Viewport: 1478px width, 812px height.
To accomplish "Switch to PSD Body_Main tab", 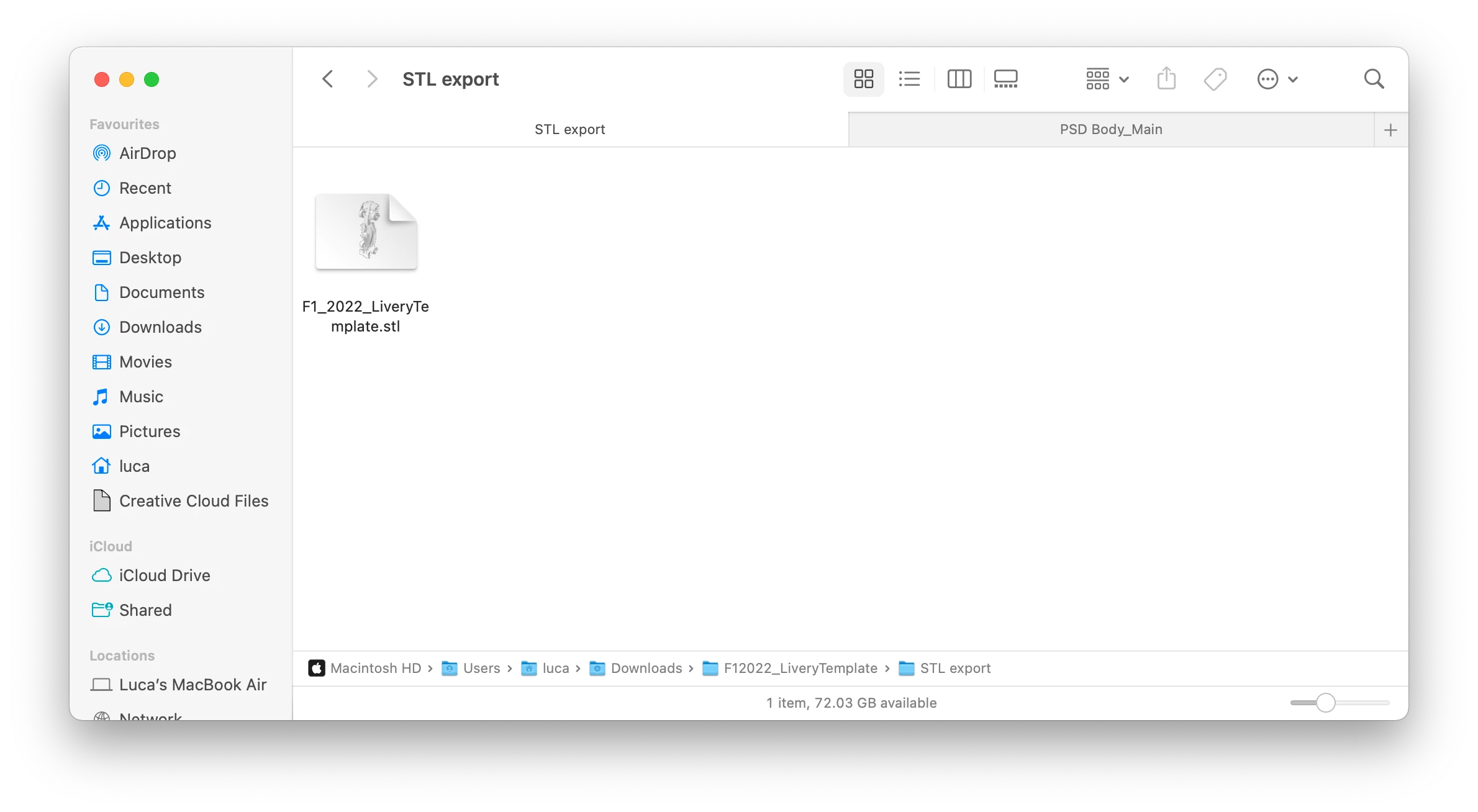I will [1110, 130].
